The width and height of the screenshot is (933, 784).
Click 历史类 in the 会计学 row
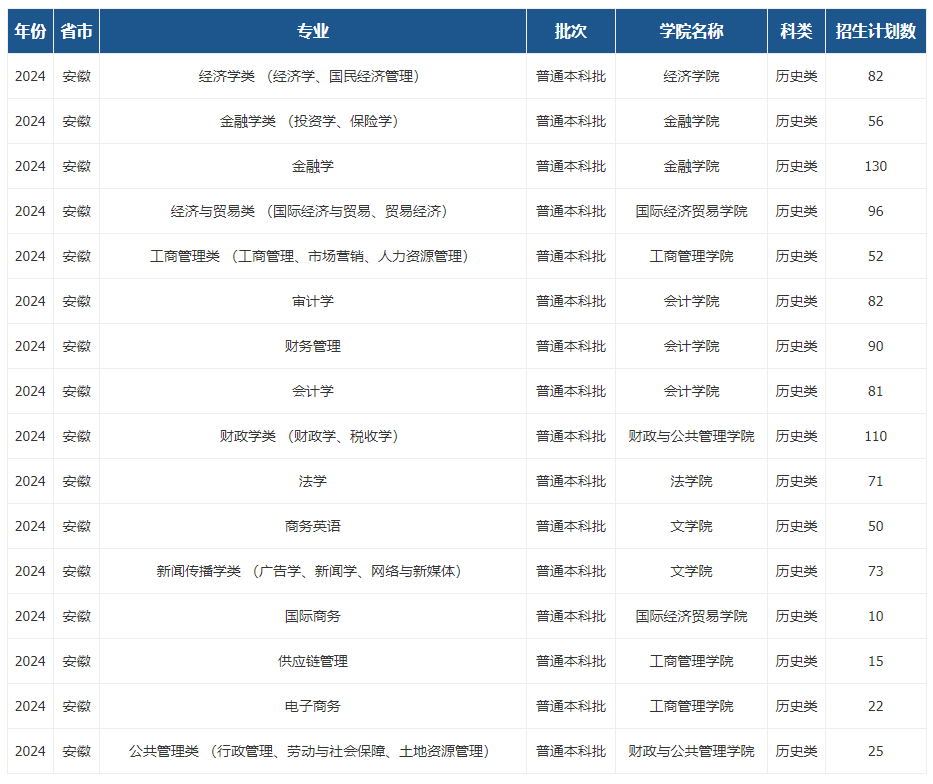coord(796,391)
